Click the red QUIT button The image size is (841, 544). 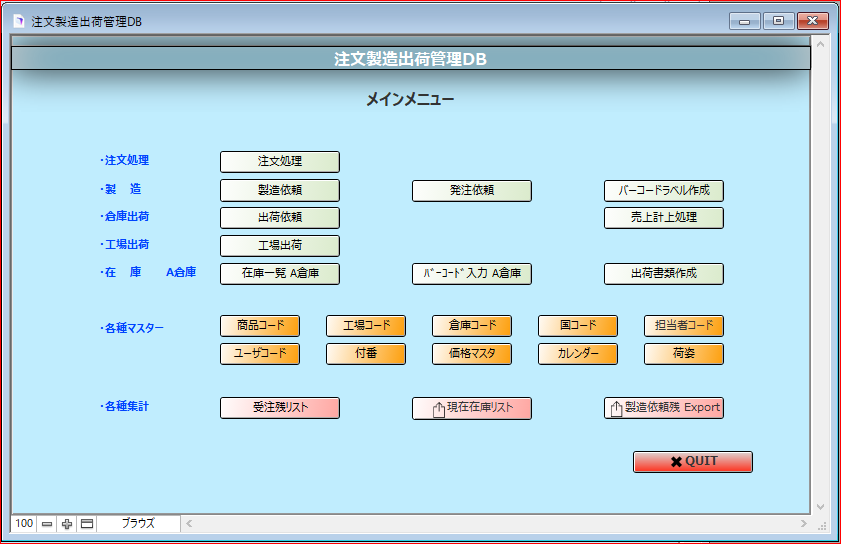pos(692,462)
